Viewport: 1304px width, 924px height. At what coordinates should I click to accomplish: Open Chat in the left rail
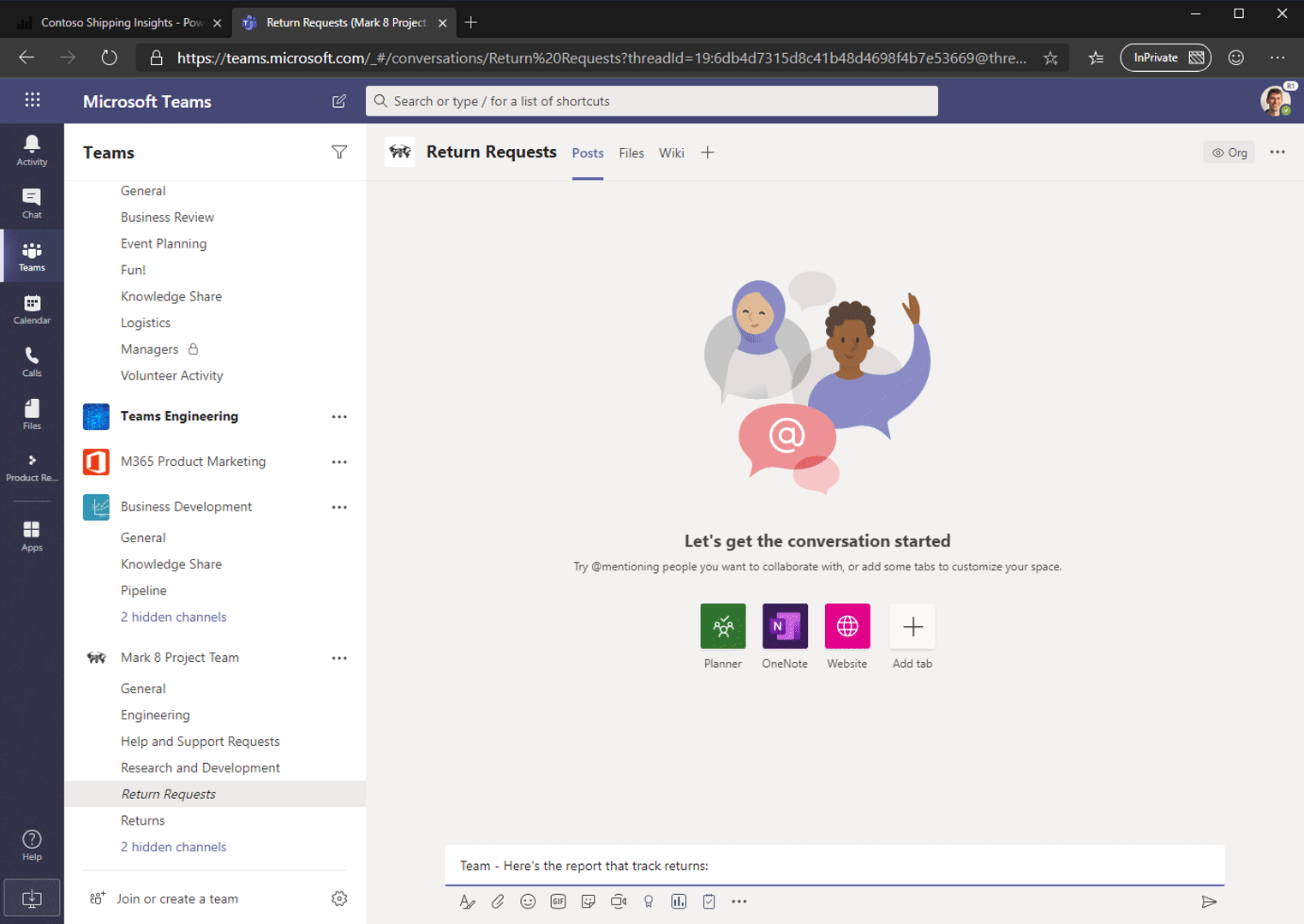tap(32, 203)
